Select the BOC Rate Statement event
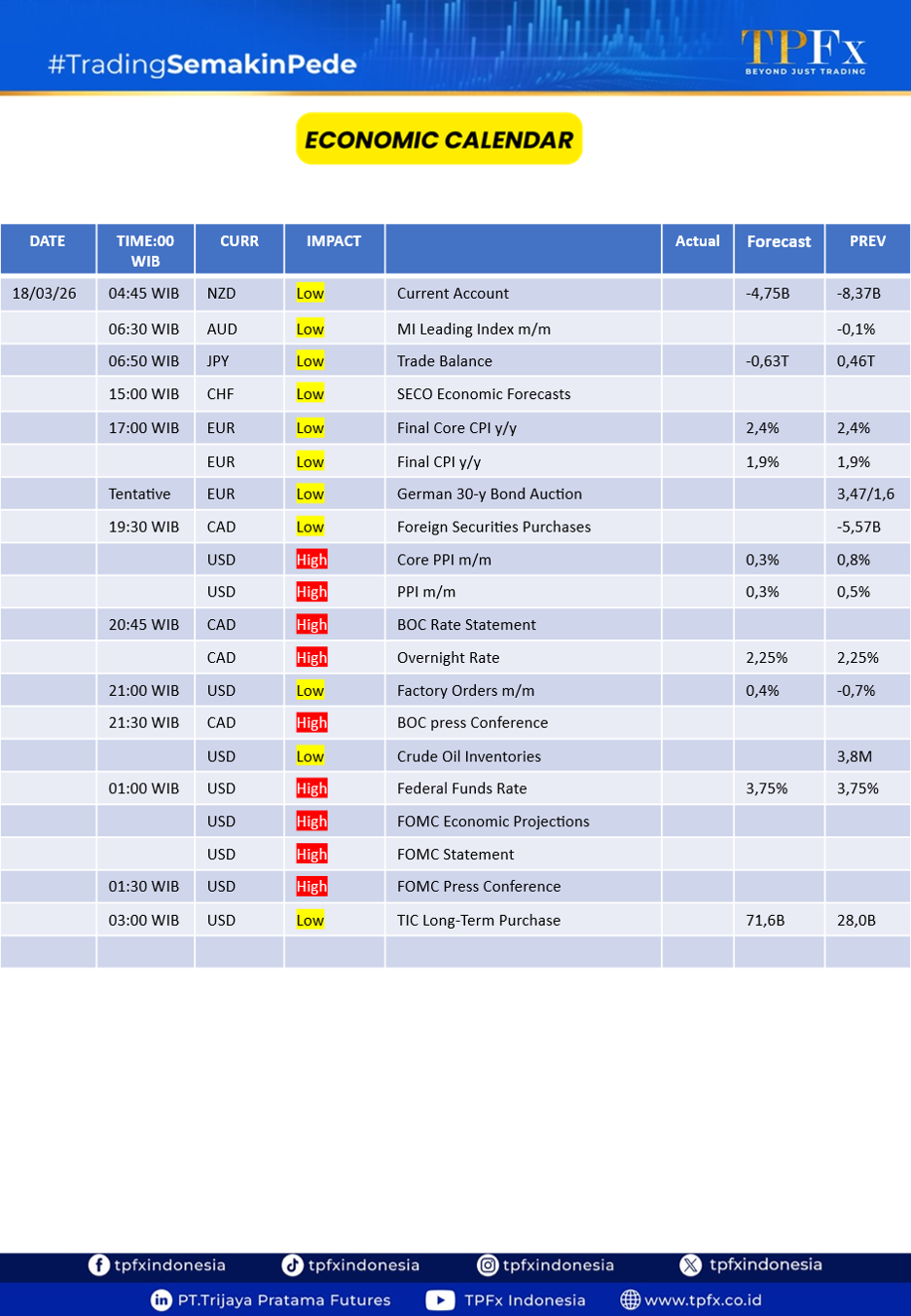This screenshot has height=1316, width=911. (x=466, y=625)
